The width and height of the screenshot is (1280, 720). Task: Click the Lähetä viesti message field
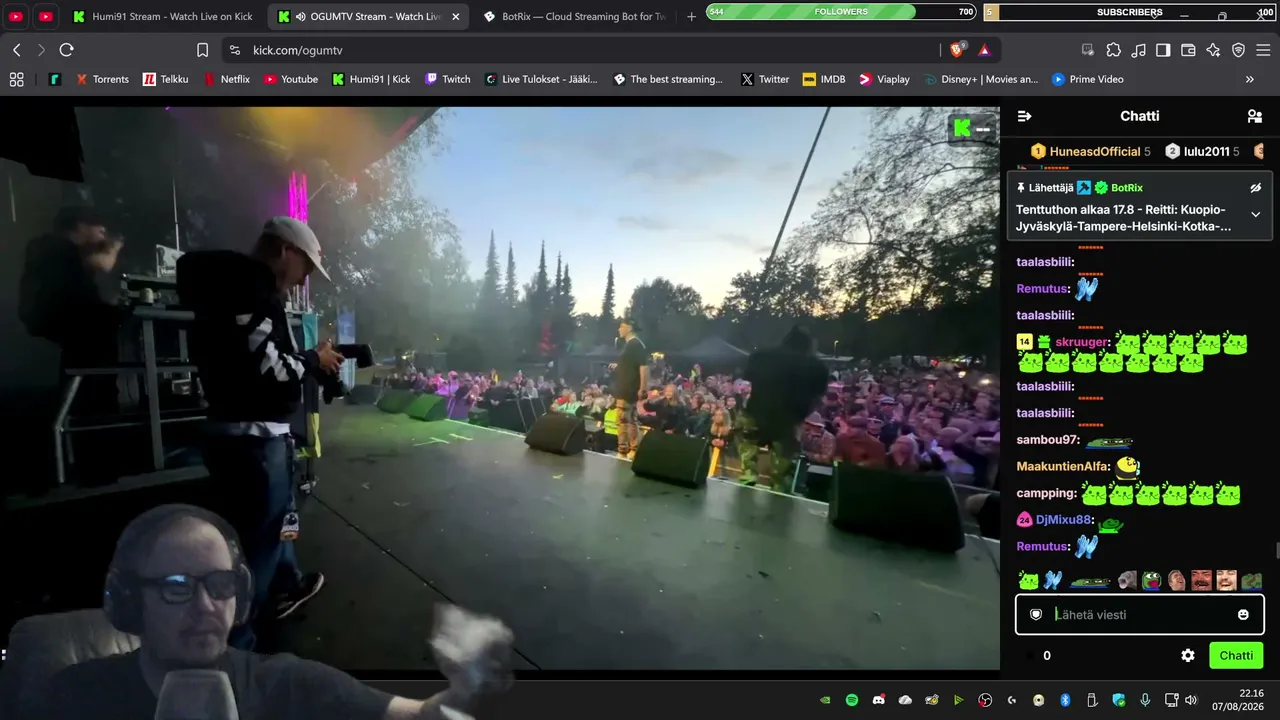tap(1140, 615)
